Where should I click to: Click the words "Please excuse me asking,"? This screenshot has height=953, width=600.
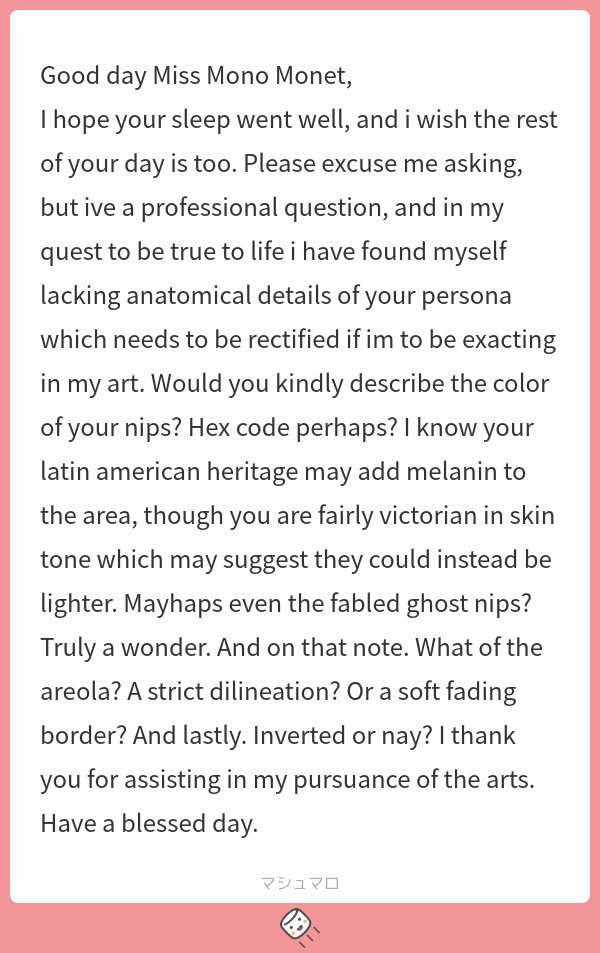pos(383,164)
